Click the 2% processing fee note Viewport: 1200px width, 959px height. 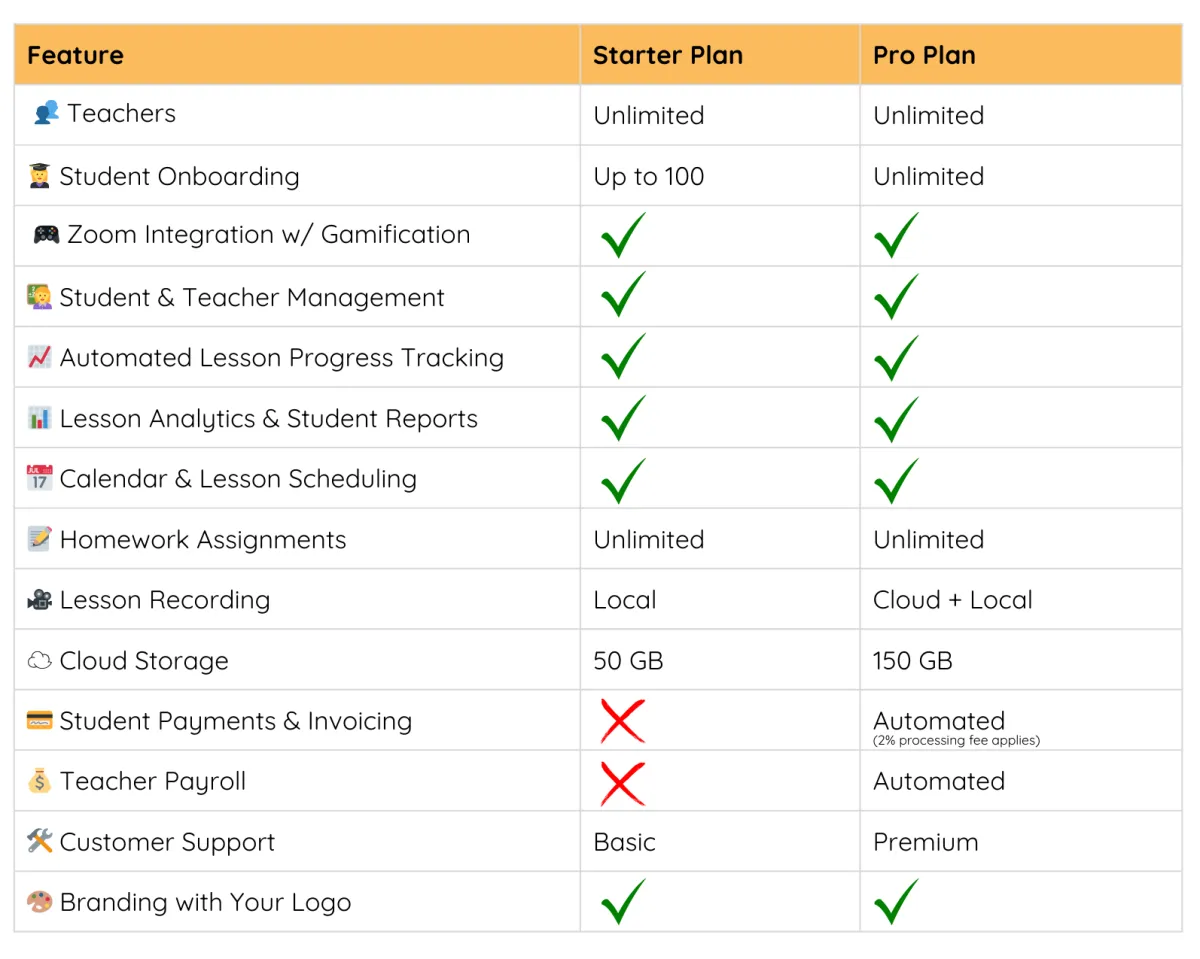click(957, 741)
